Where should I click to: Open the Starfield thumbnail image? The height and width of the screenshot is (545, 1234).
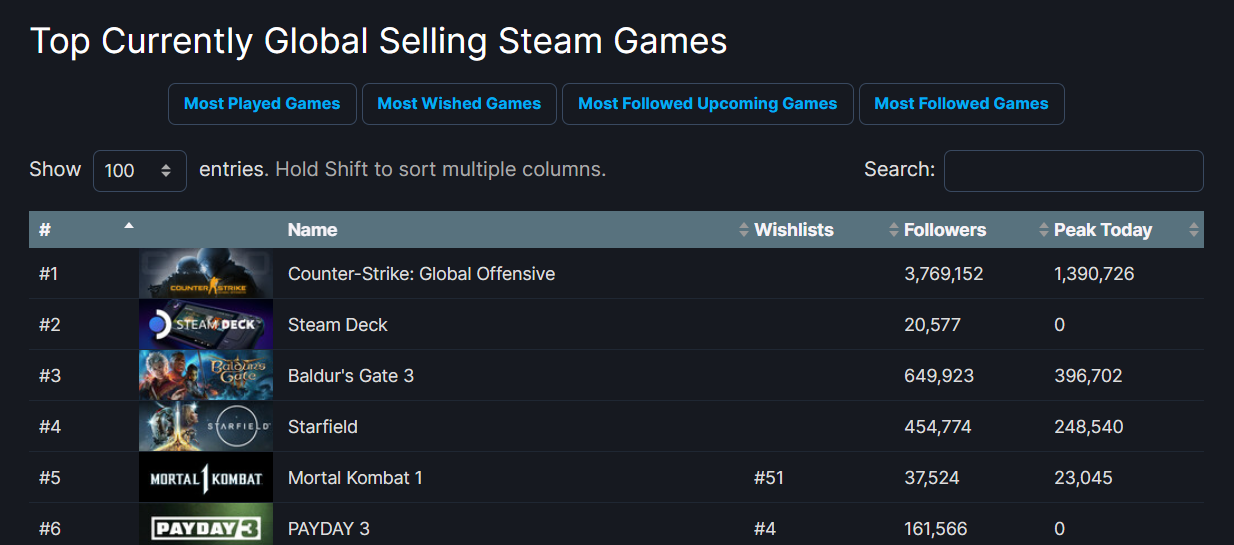pos(206,426)
